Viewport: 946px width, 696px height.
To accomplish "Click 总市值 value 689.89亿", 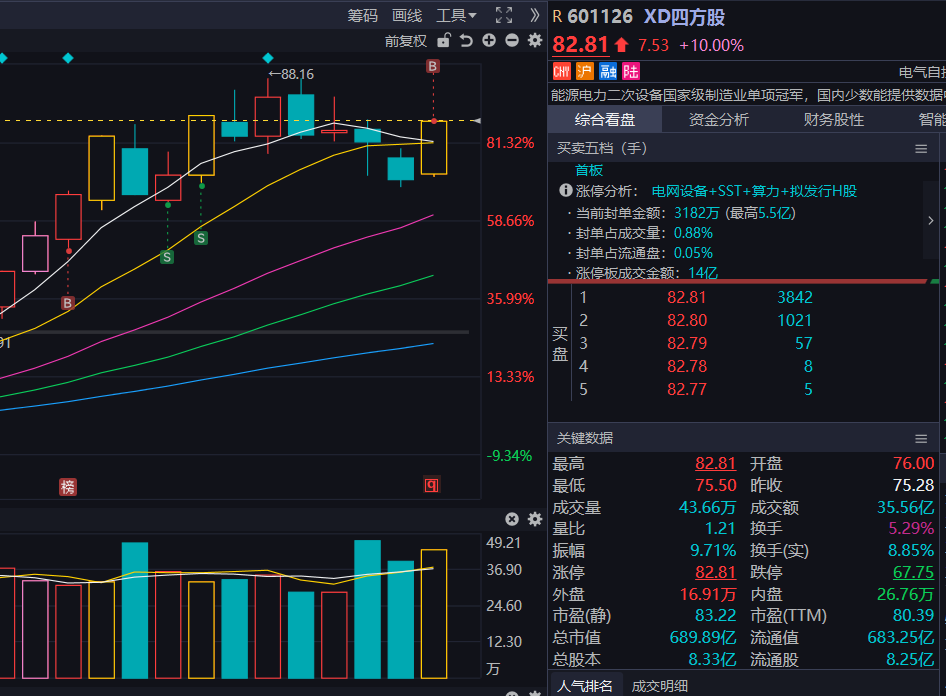I will 703,637.
